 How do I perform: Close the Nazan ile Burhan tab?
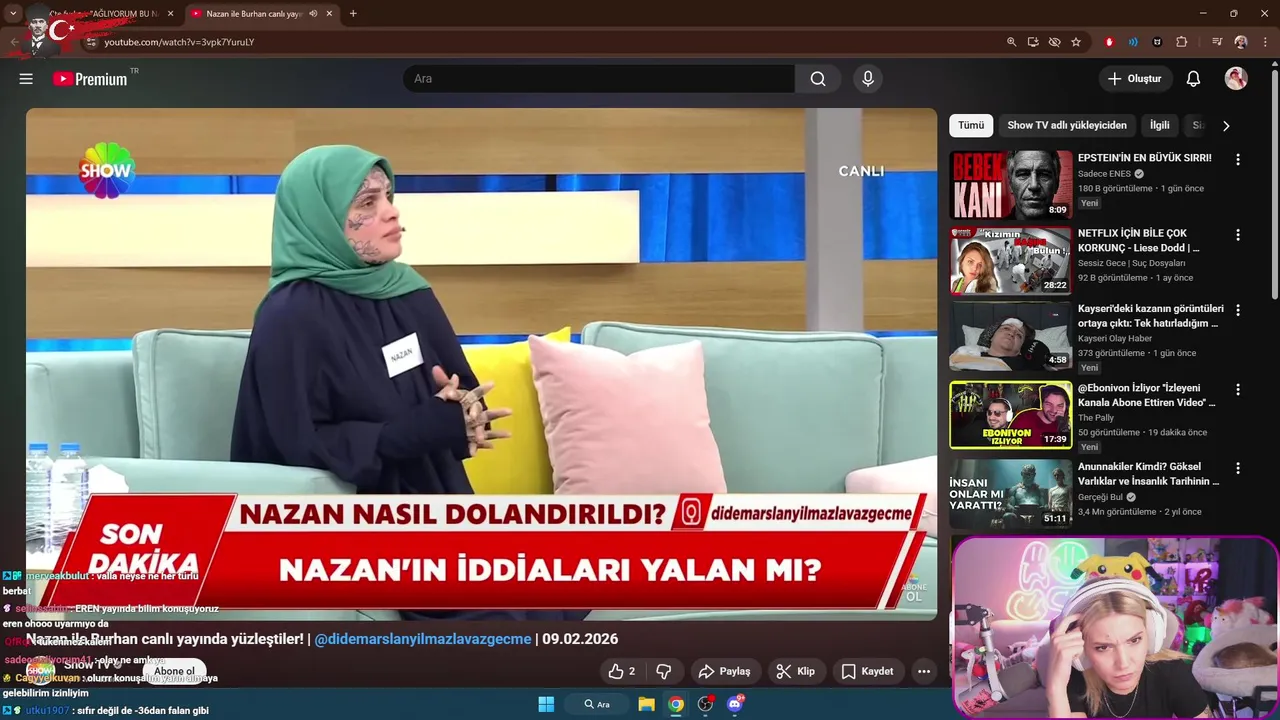[327, 14]
